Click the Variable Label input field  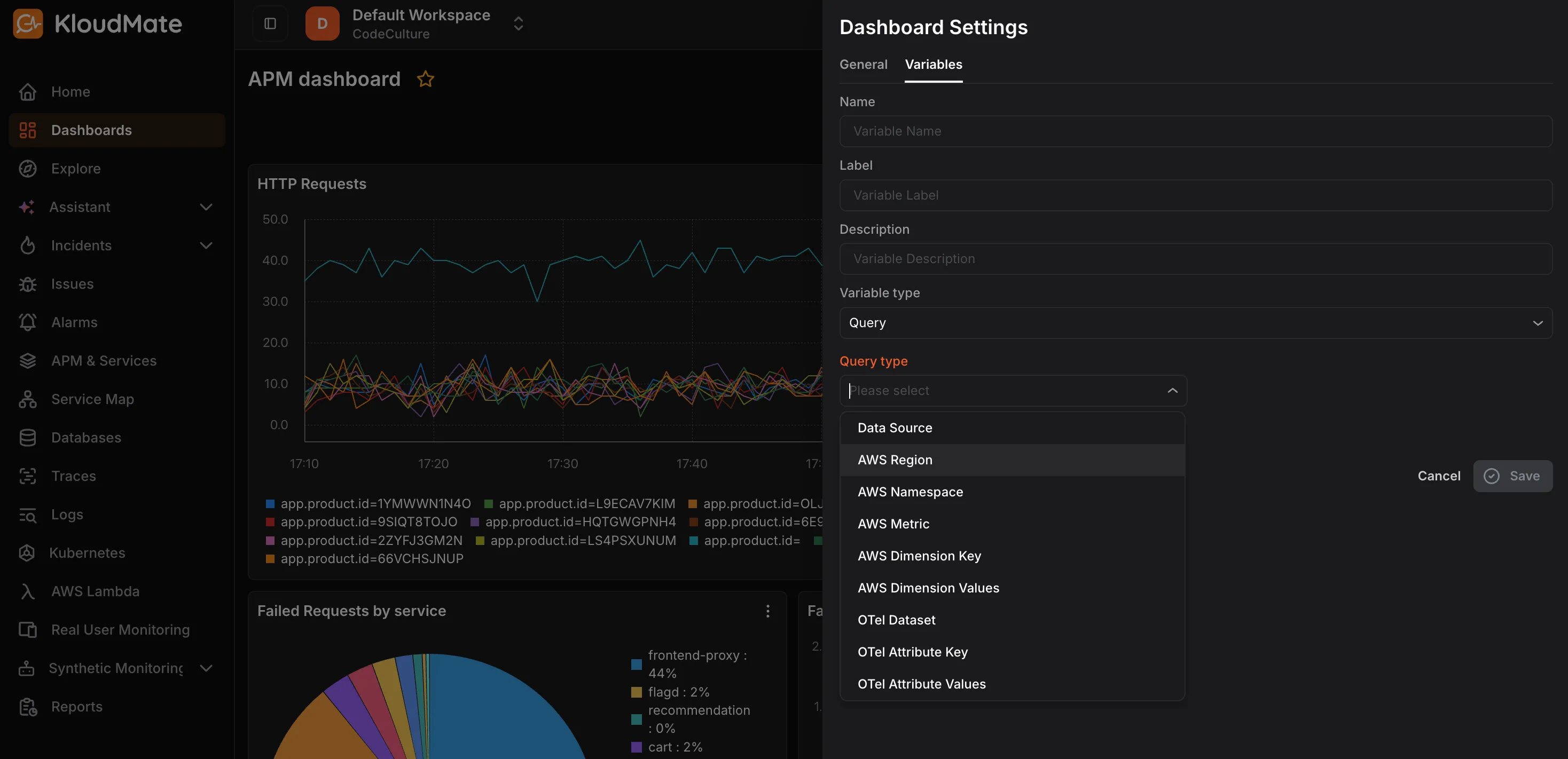click(1195, 195)
